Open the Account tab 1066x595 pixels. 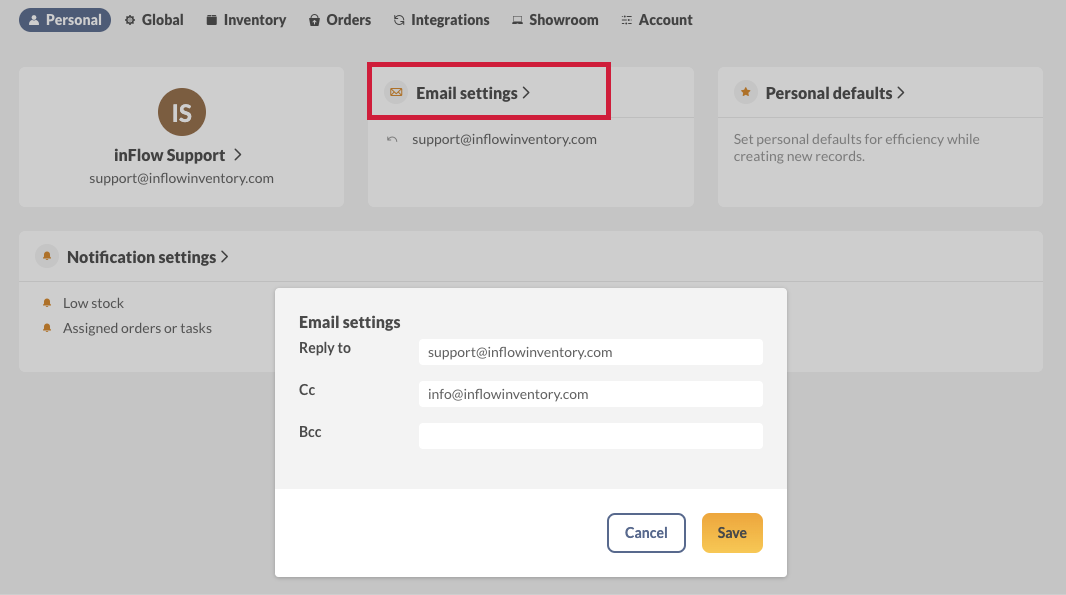pyautogui.click(x=657, y=18)
